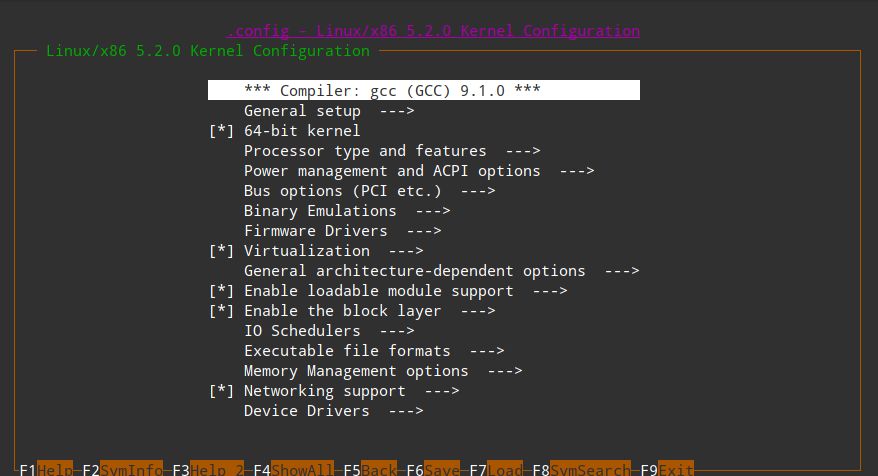Toggle the Enable the block layer checkbox
The image size is (878, 476).
[221, 311]
